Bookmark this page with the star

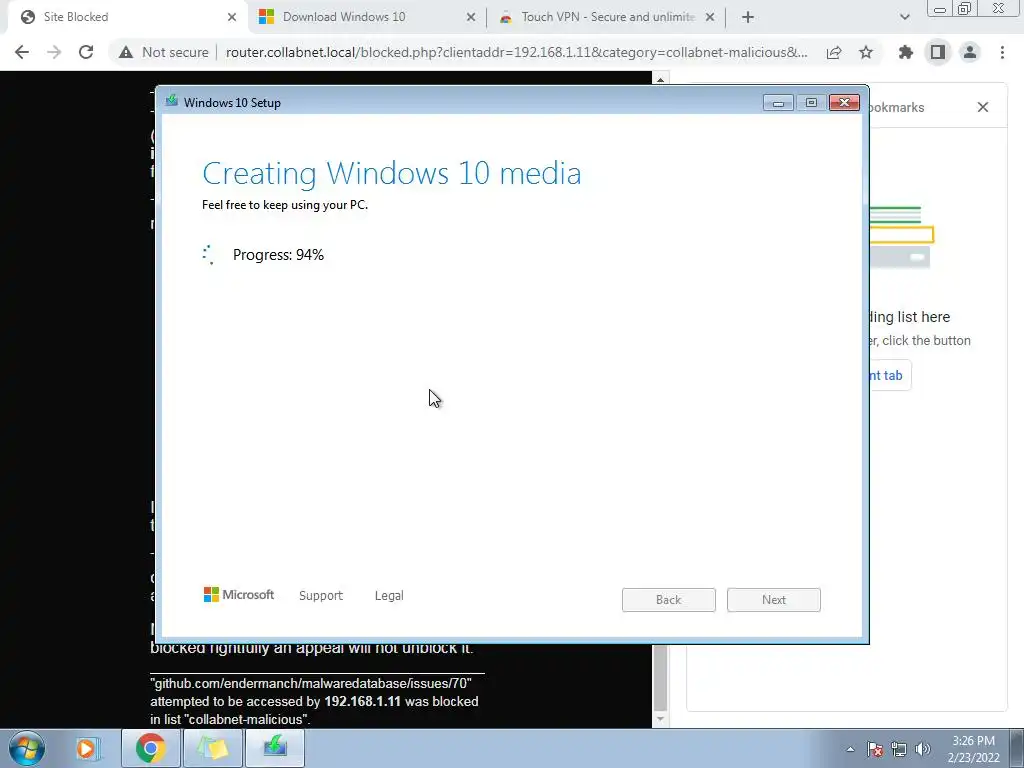866,52
